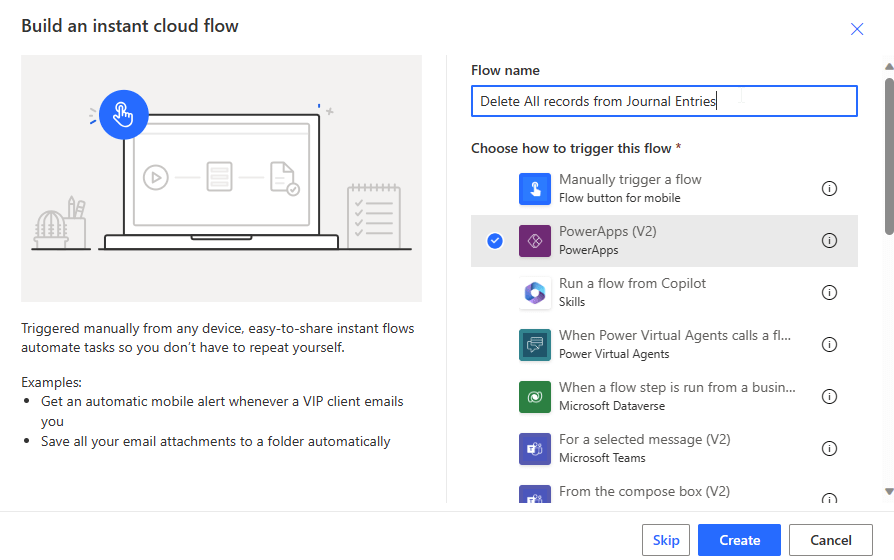The height and width of the screenshot is (560, 894).
Task: Click the Copilot Skills icon
Action: [535, 293]
